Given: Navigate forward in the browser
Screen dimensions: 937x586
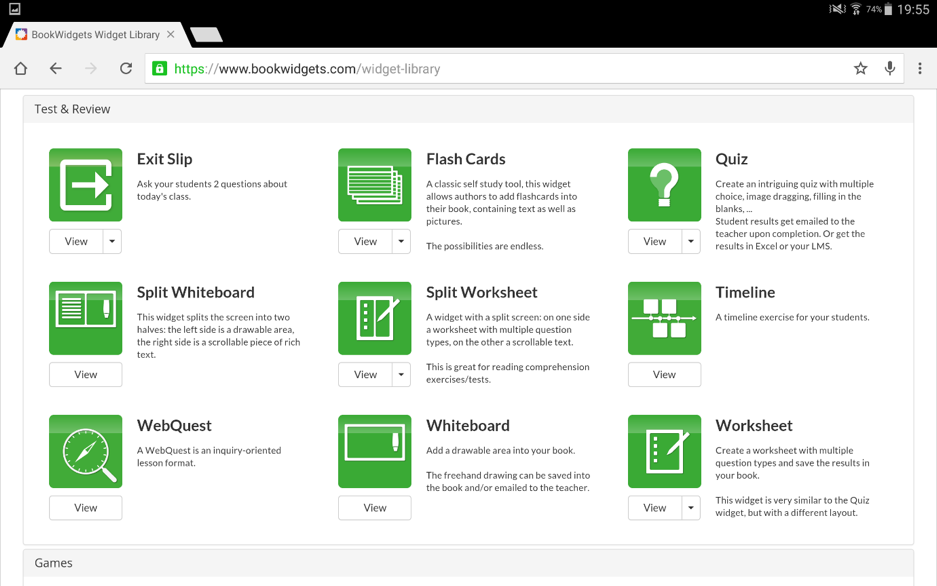Looking at the screenshot, I should point(91,69).
